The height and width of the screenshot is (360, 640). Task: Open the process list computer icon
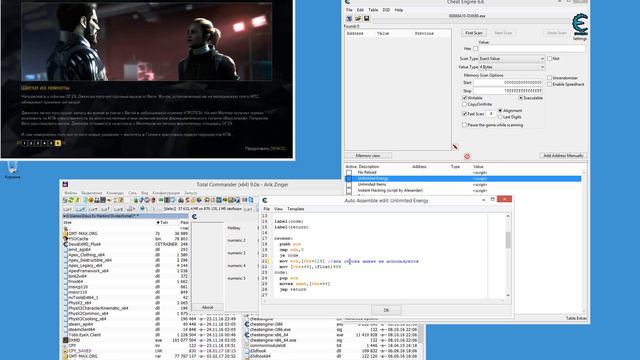click(x=349, y=18)
